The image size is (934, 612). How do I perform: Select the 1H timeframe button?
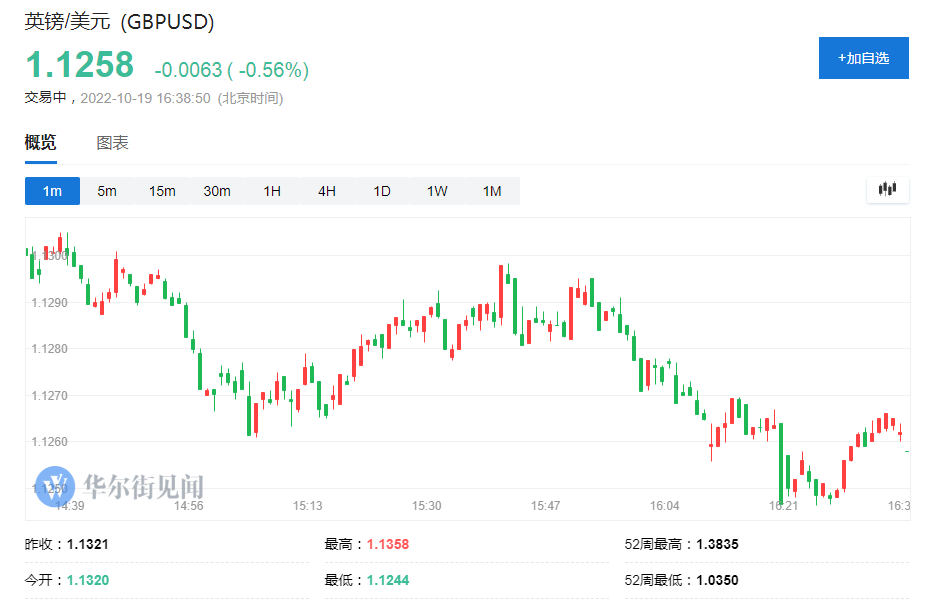click(x=272, y=191)
